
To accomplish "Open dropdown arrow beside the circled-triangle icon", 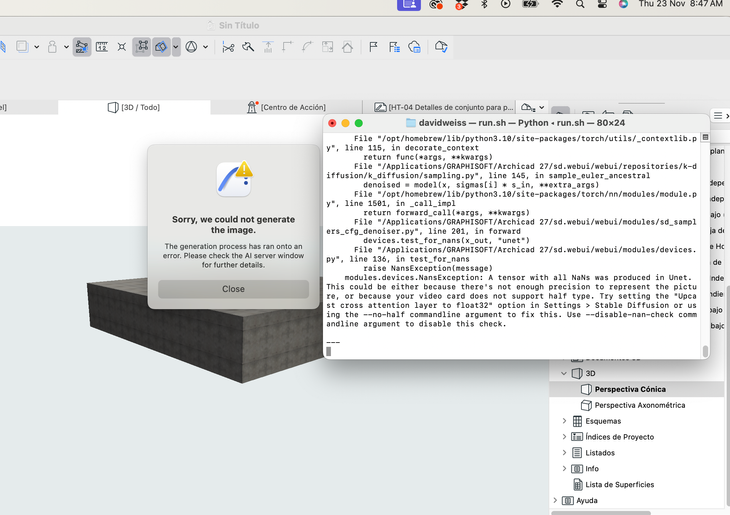I will point(204,47).
